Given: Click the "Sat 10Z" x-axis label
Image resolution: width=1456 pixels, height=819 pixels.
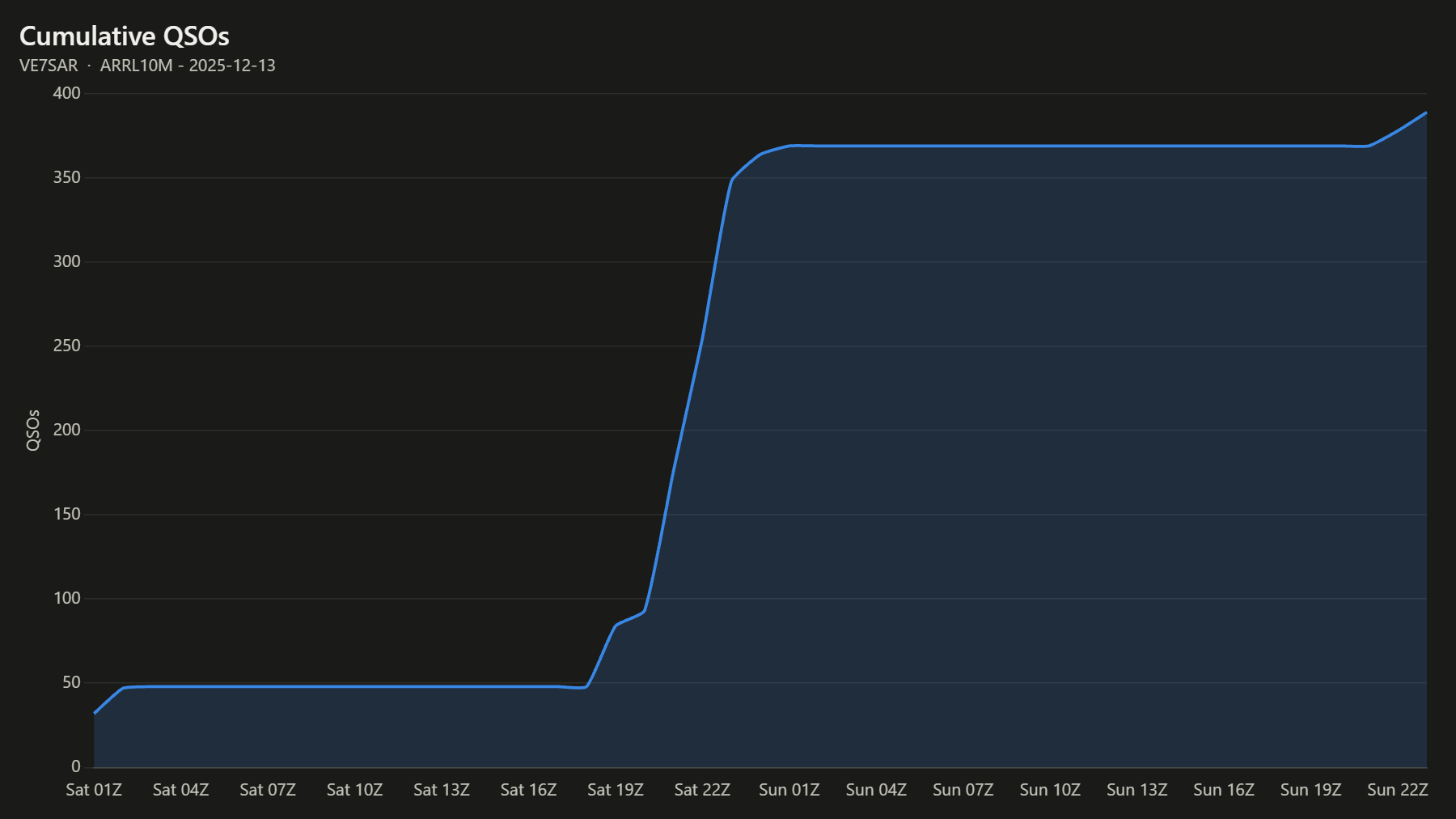Looking at the screenshot, I should tap(355, 790).
